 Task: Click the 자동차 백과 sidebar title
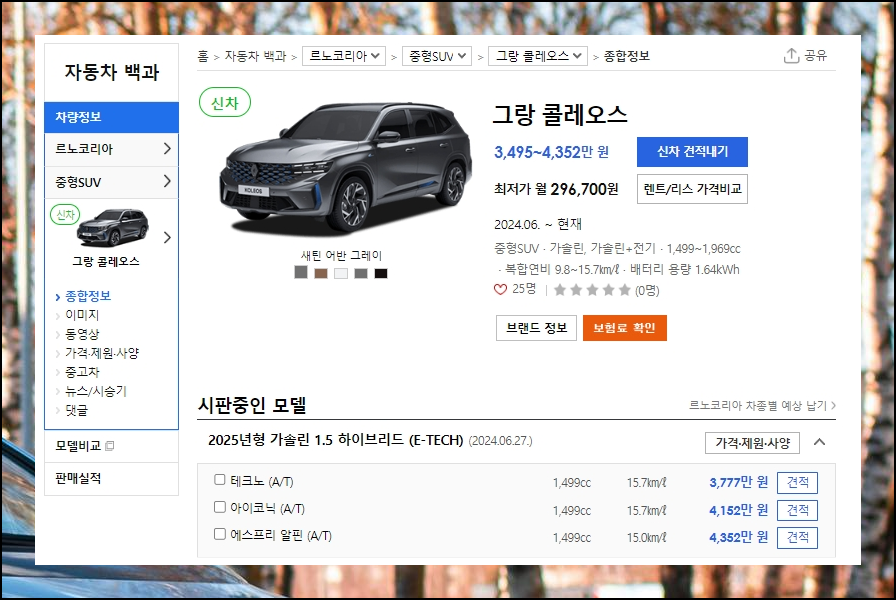(x=111, y=73)
